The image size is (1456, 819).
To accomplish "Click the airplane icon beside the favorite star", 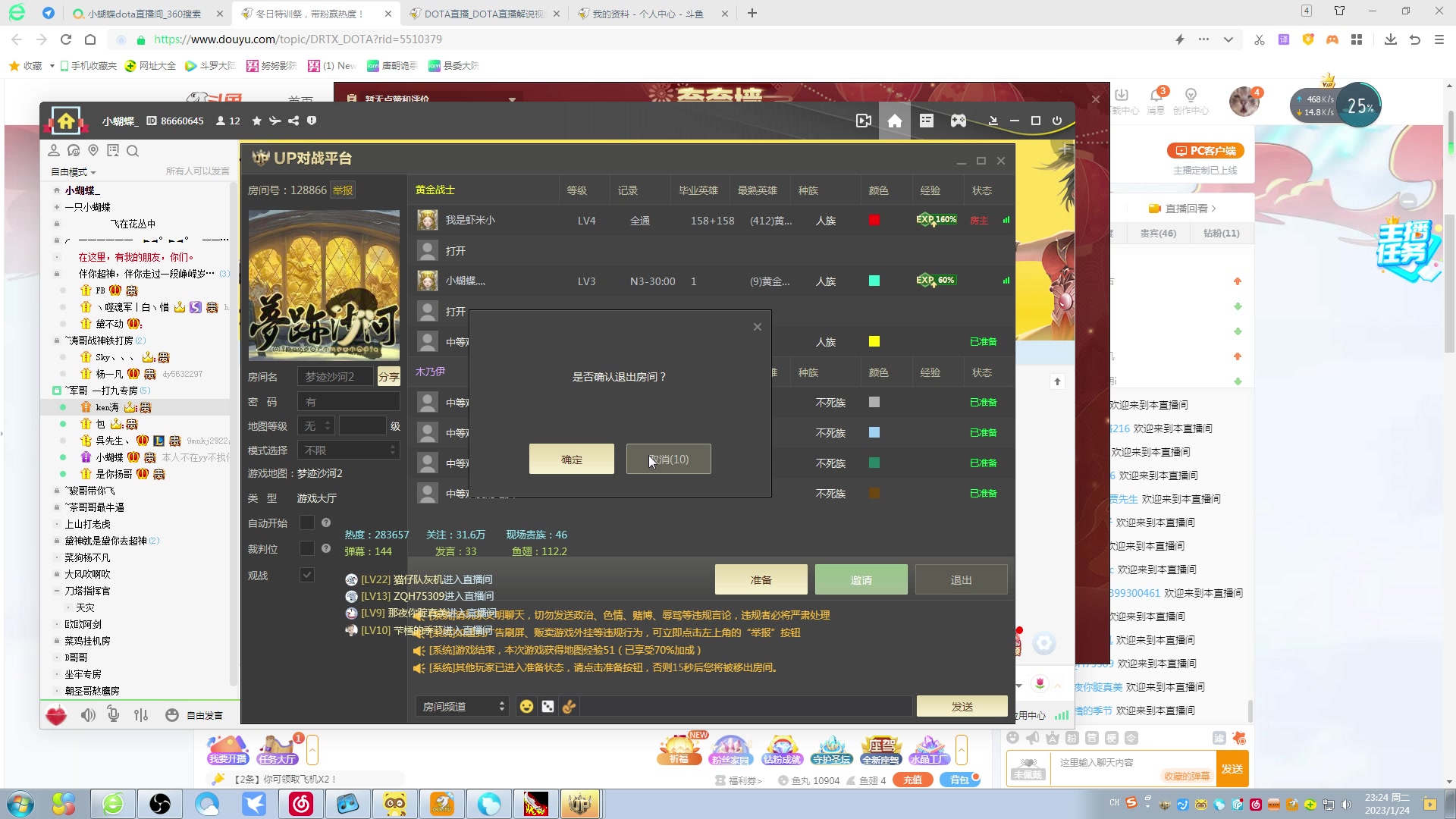I will [x=275, y=121].
